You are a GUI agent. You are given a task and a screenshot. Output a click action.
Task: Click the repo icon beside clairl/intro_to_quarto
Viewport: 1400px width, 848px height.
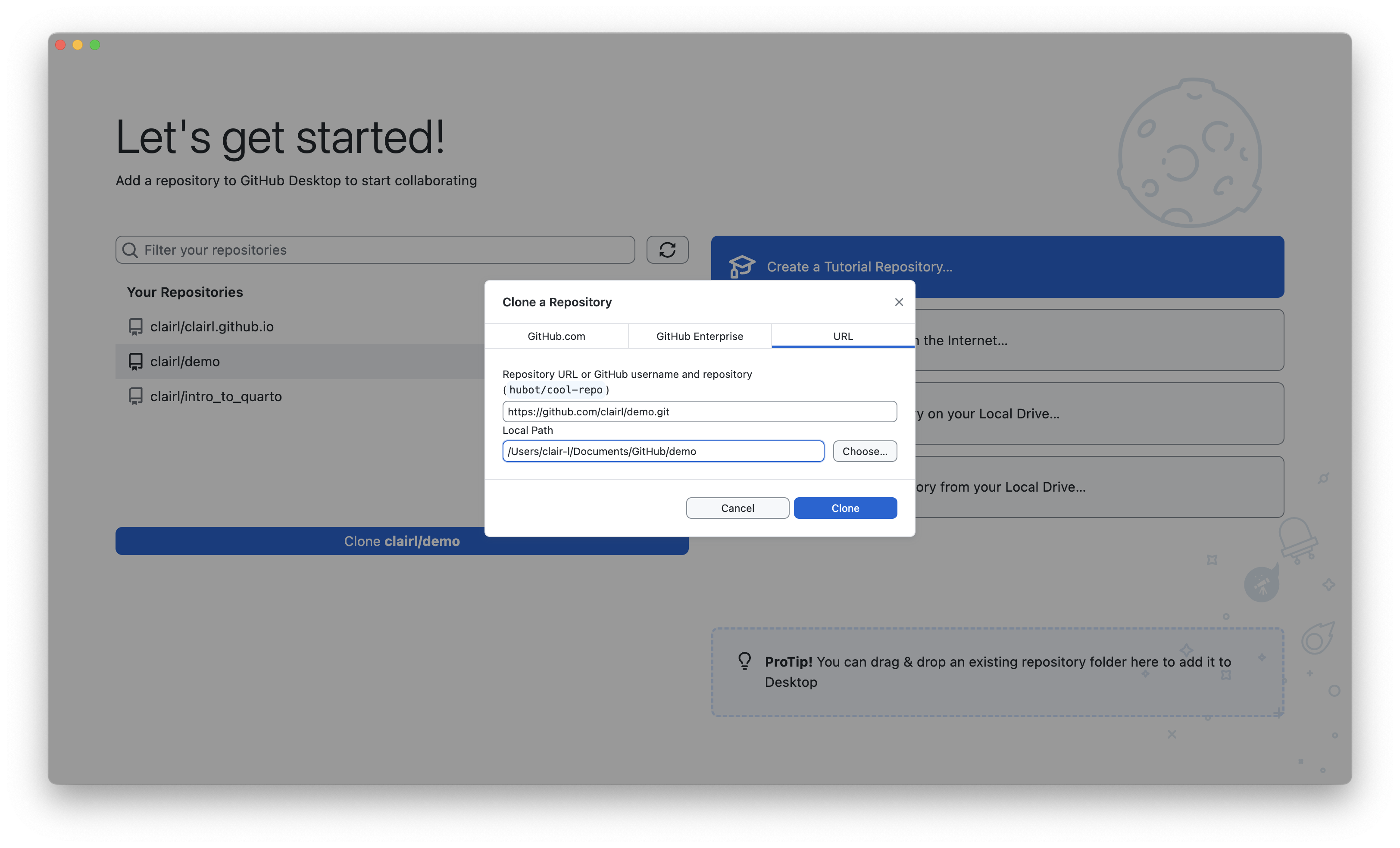point(135,396)
